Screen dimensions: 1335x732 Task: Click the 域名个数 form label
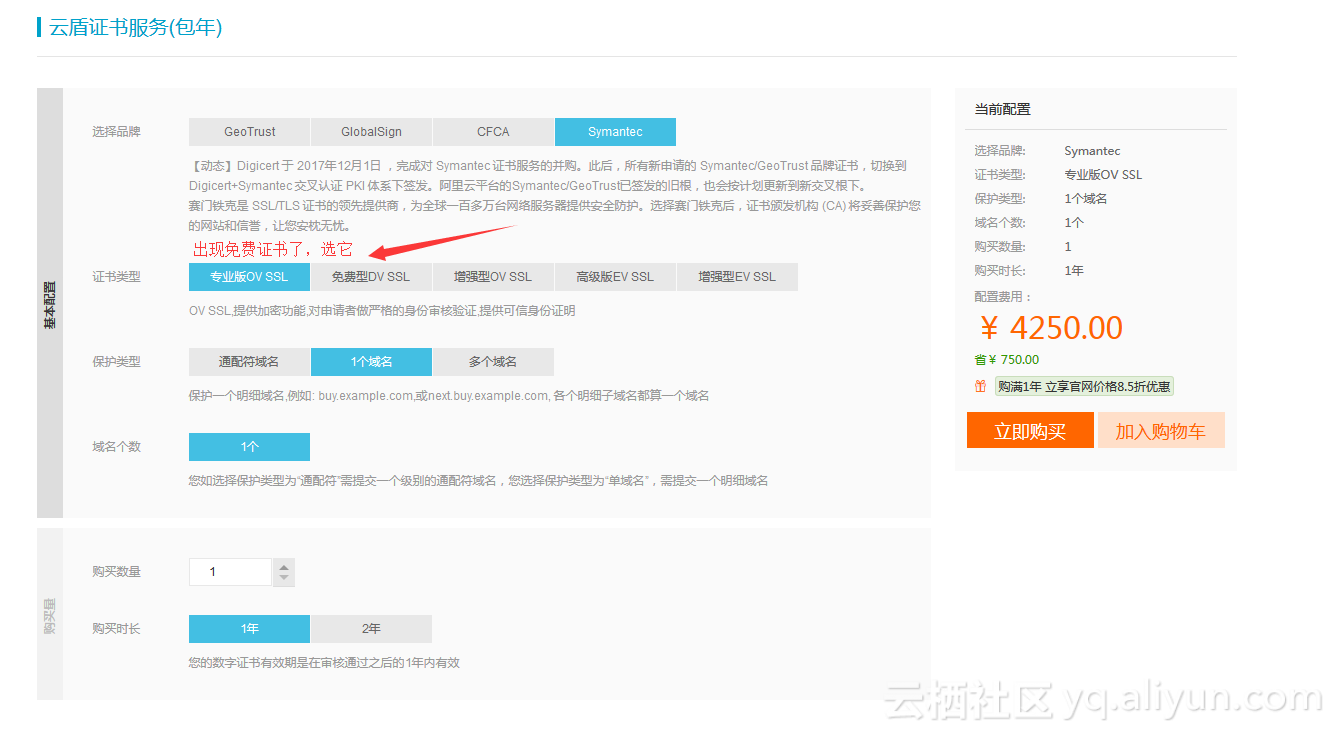coord(116,447)
